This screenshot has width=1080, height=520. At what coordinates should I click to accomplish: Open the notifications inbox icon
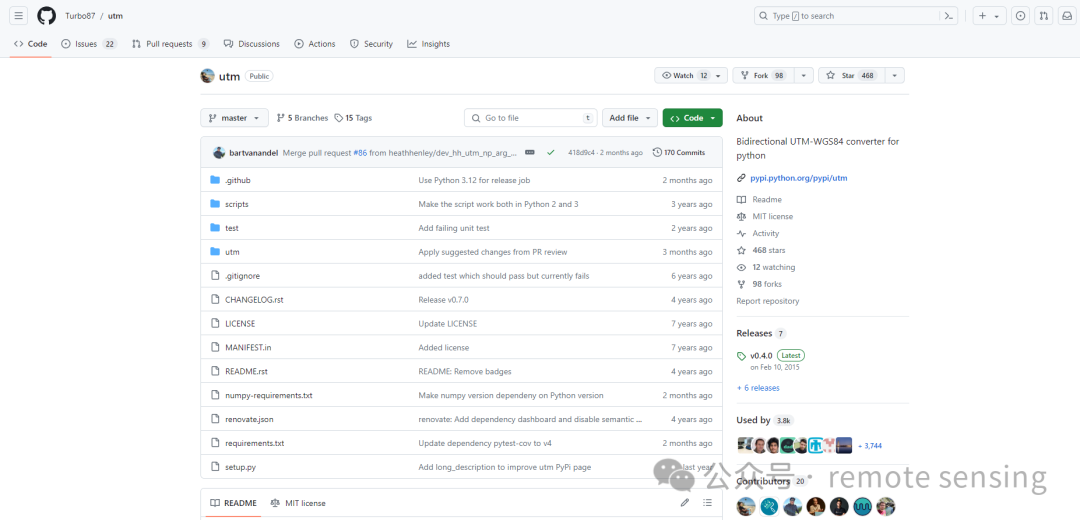coord(1066,16)
